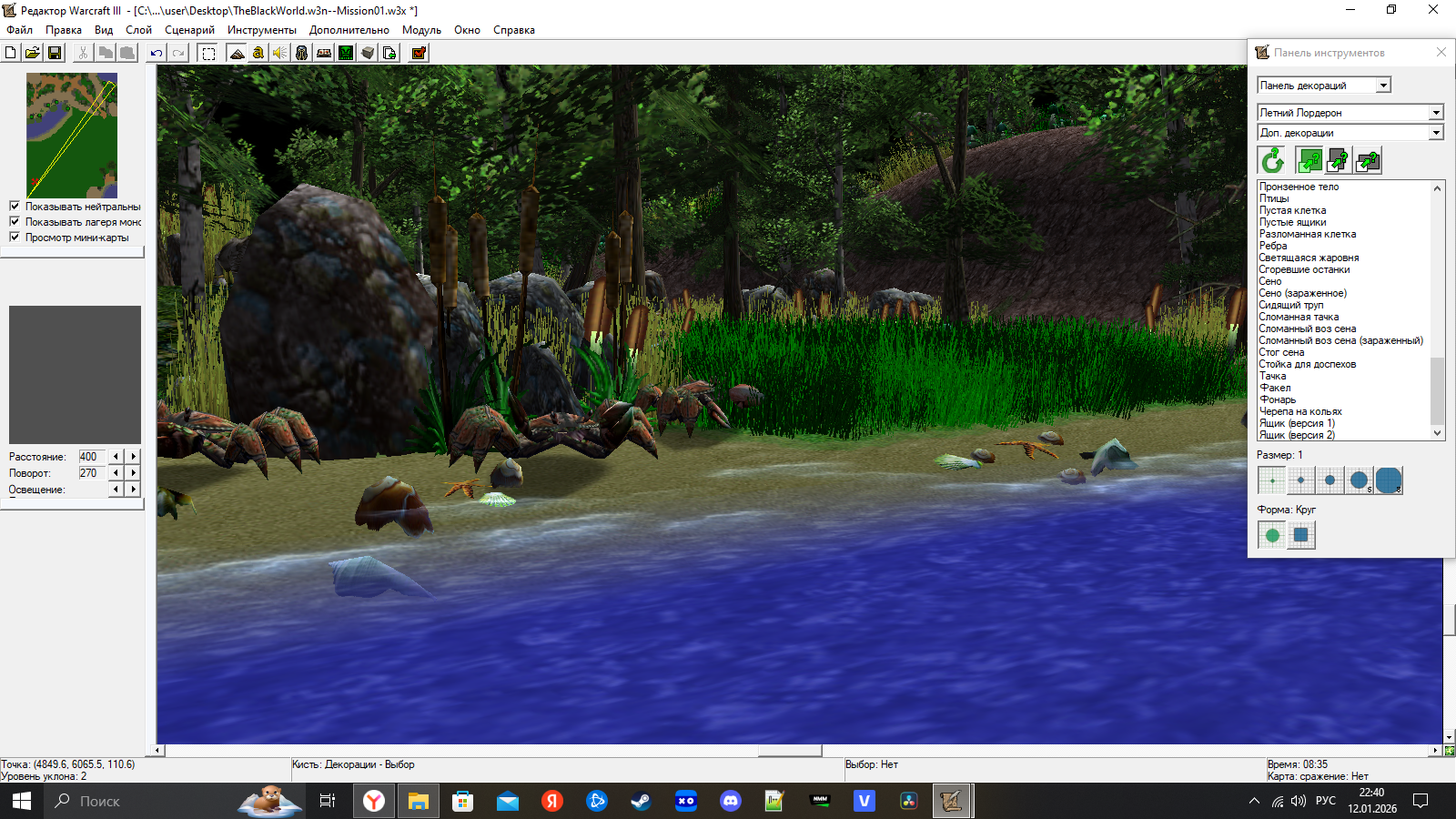Select brush size 5

1360,480
